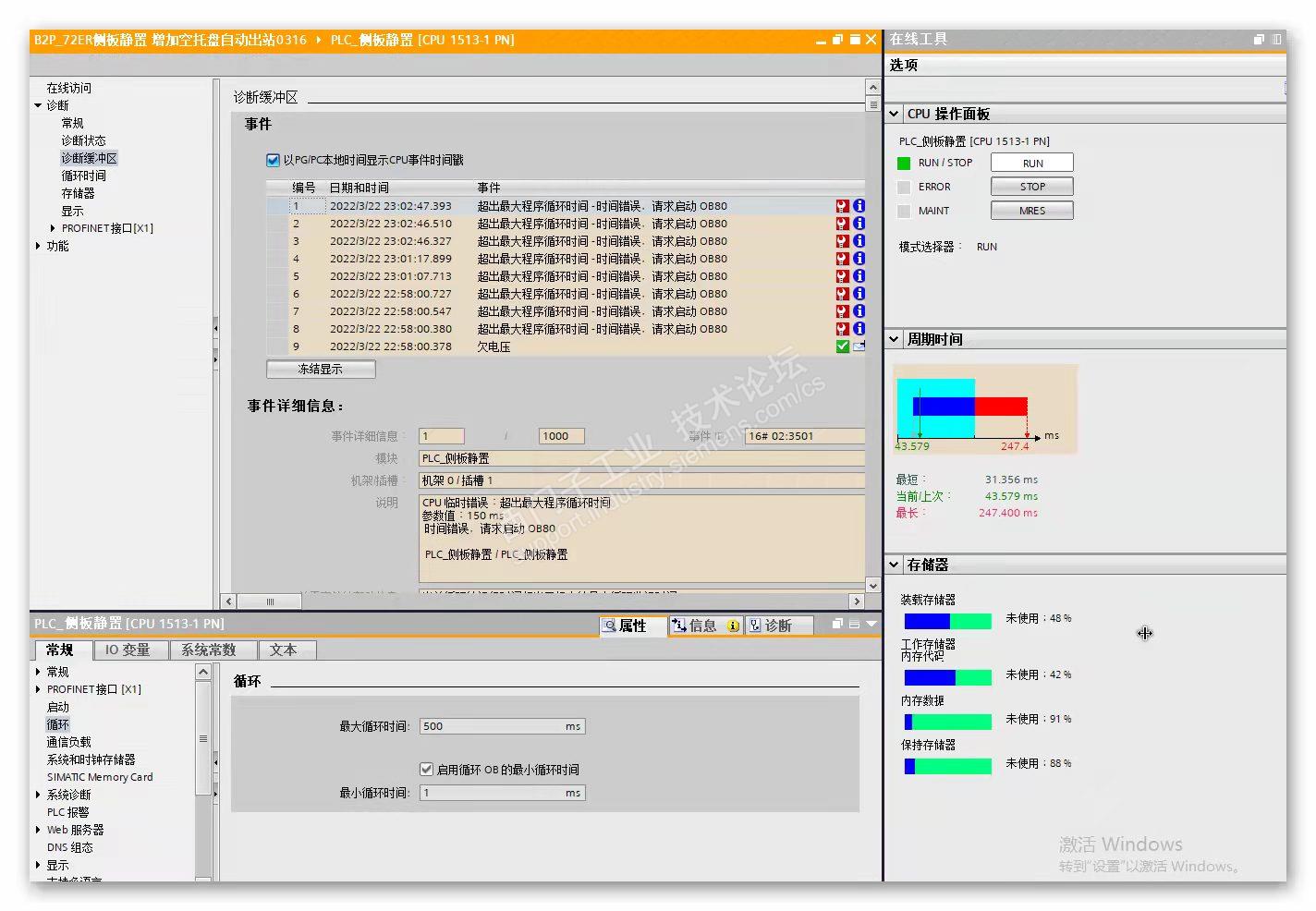The width and height of the screenshot is (1316, 911).
Task: Click the MRES memory reset button
Action: (1032, 211)
